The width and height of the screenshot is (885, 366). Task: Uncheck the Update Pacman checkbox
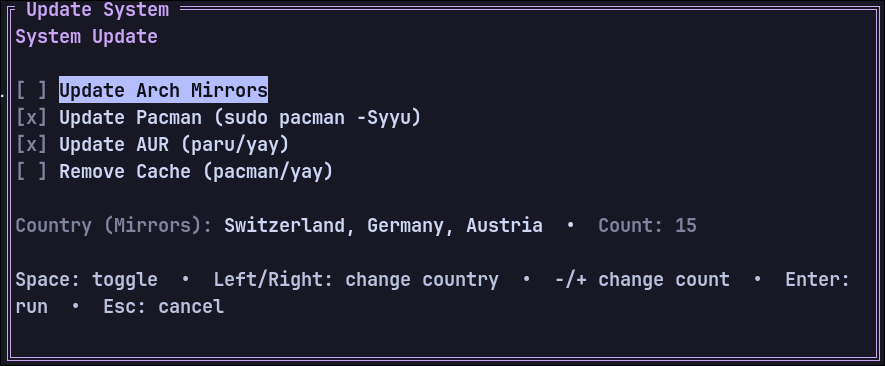tap(31, 117)
